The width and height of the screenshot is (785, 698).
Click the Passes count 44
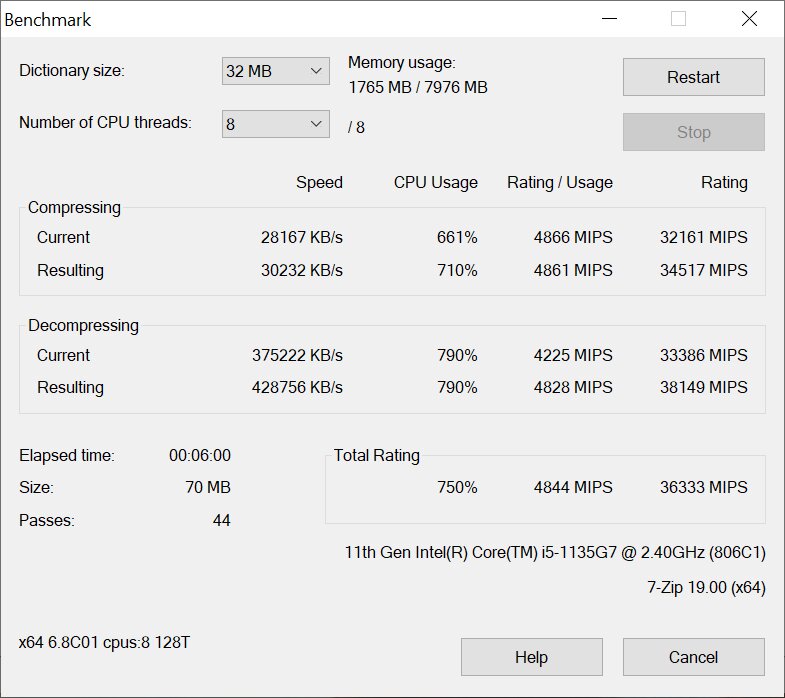coord(221,521)
